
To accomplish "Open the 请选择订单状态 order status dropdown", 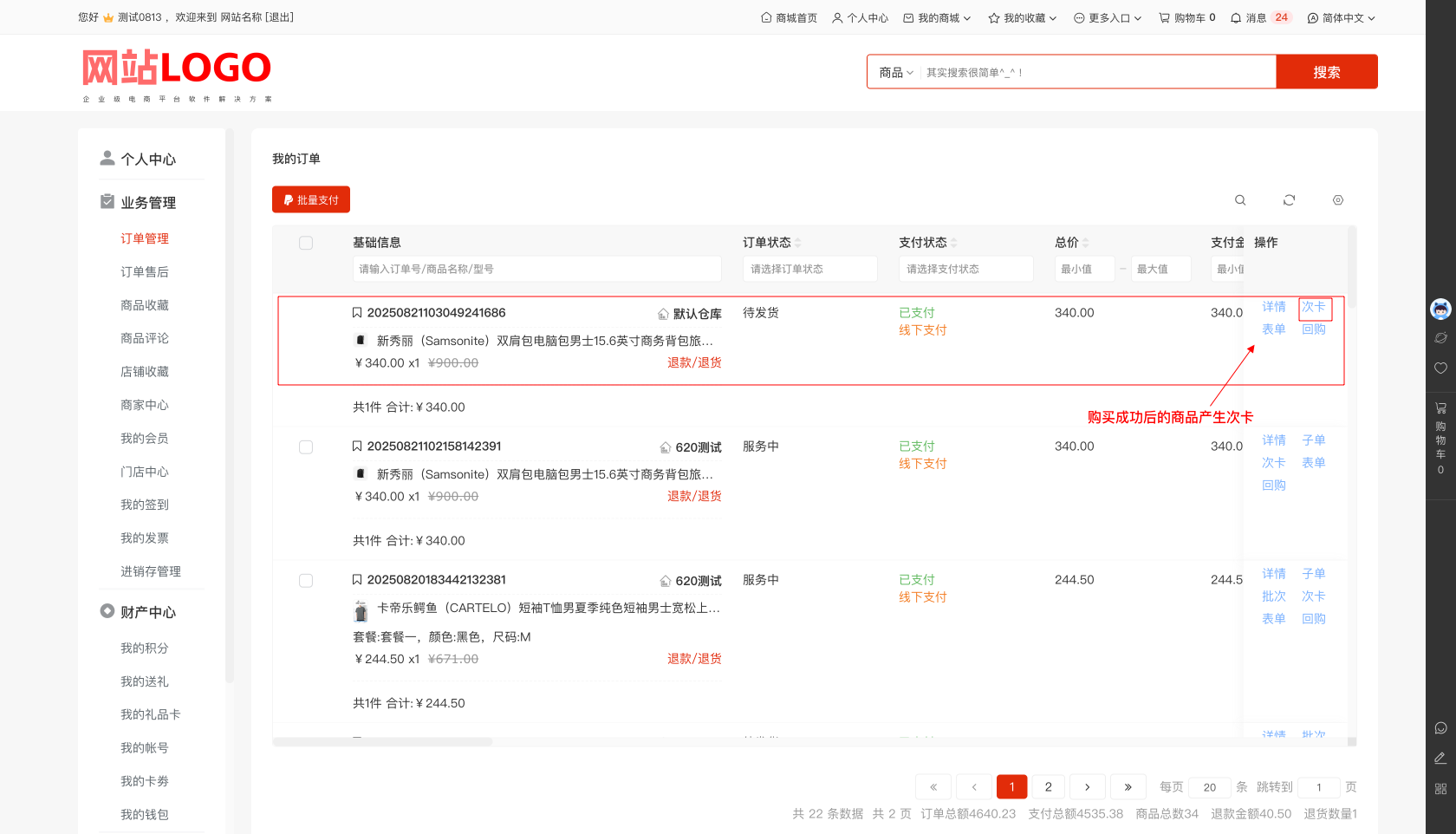I will pyautogui.click(x=809, y=269).
